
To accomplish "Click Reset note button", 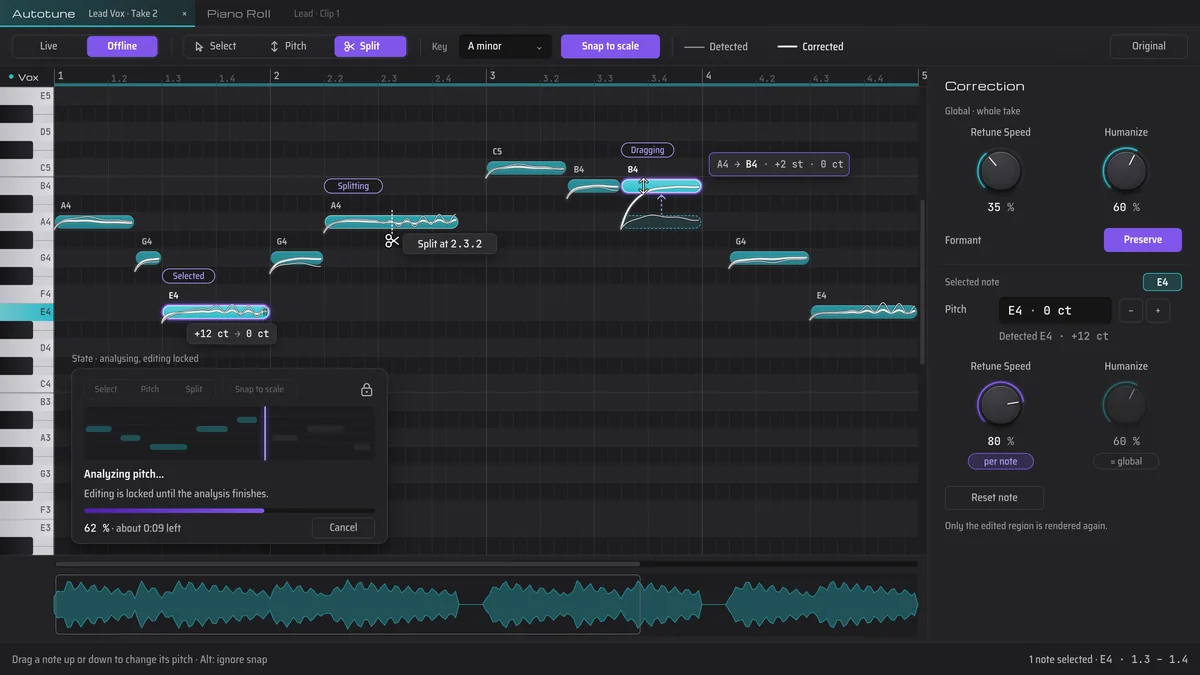I will 994,497.
